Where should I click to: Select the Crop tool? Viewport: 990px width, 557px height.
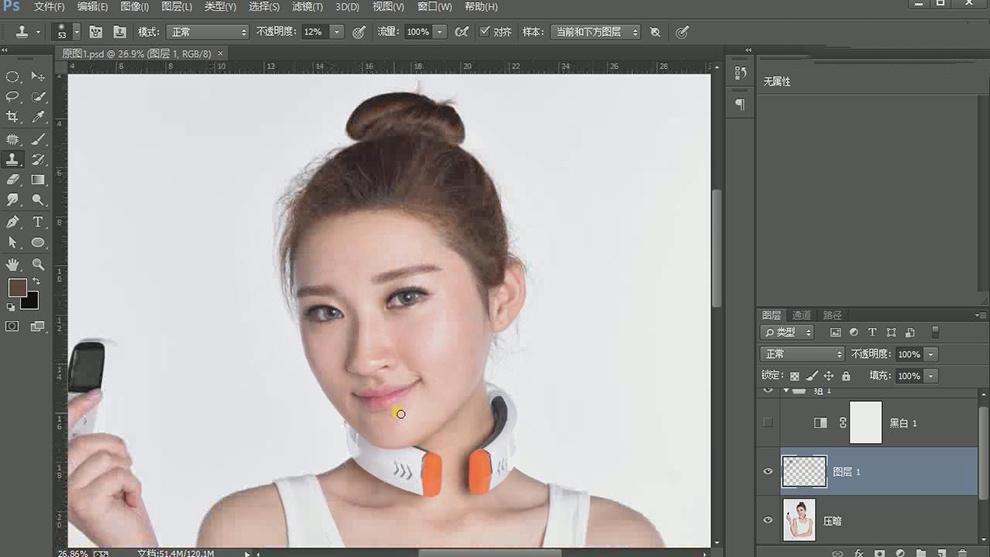[13, 117]
